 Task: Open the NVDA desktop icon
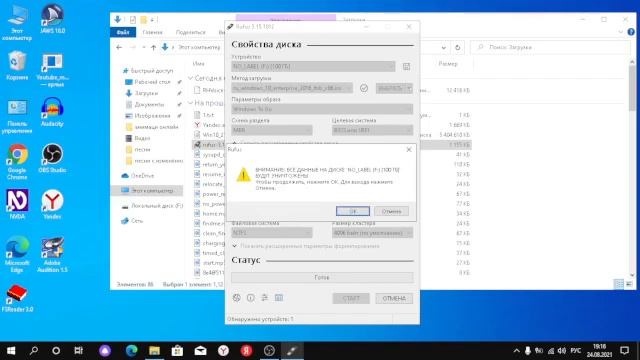coord(17,205)
